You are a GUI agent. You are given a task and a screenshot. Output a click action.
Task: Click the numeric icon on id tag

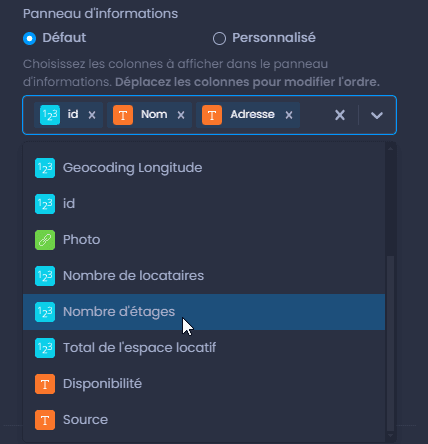click(x=50, y=115)
